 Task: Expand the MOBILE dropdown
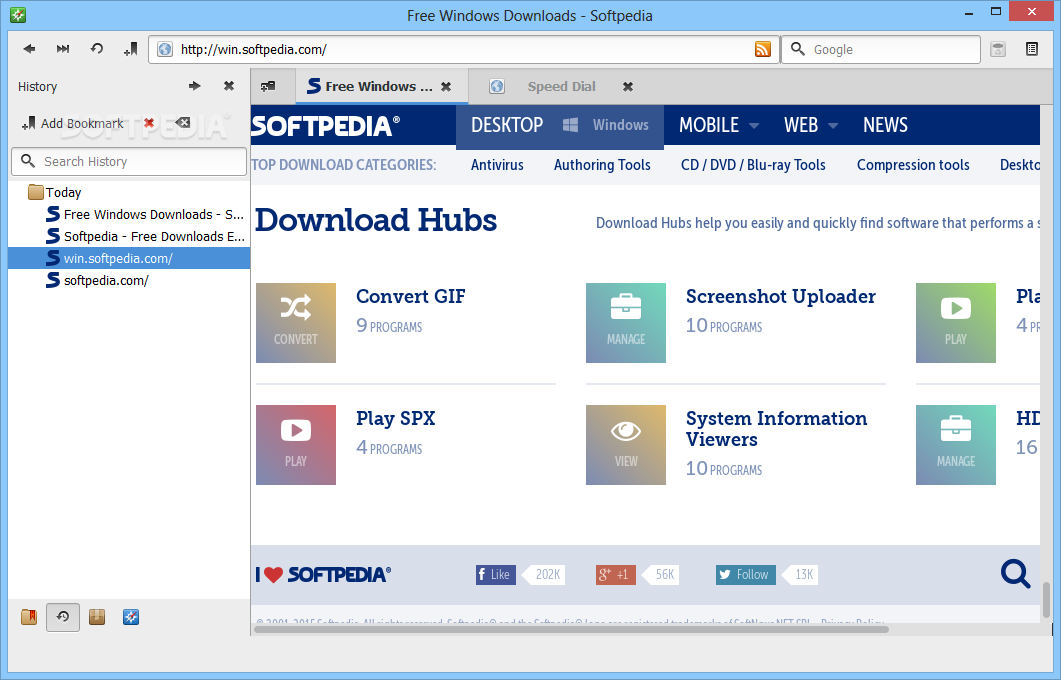click(719, 125)
